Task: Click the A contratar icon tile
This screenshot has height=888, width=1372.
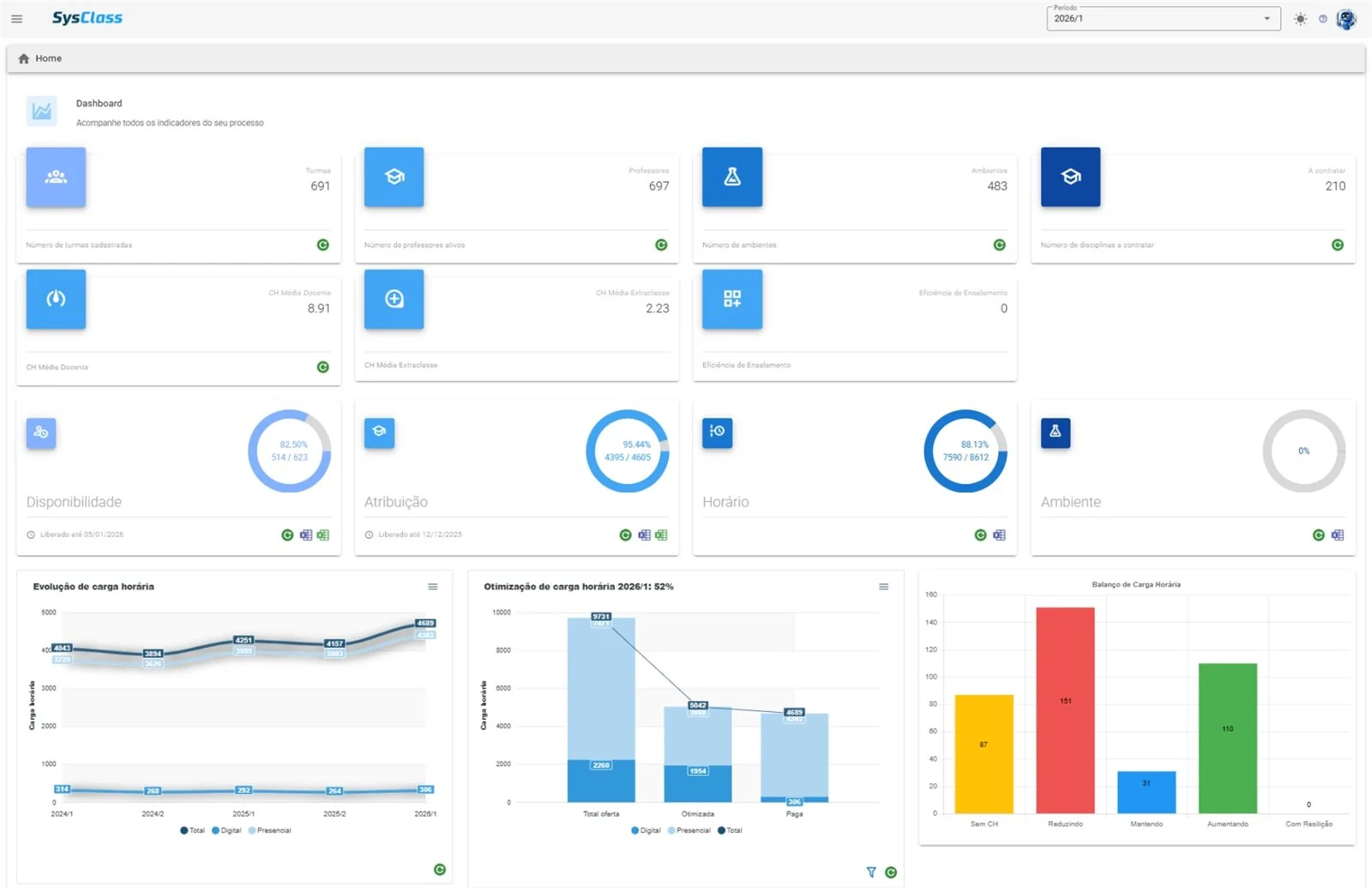Action: coord(1071,177)
